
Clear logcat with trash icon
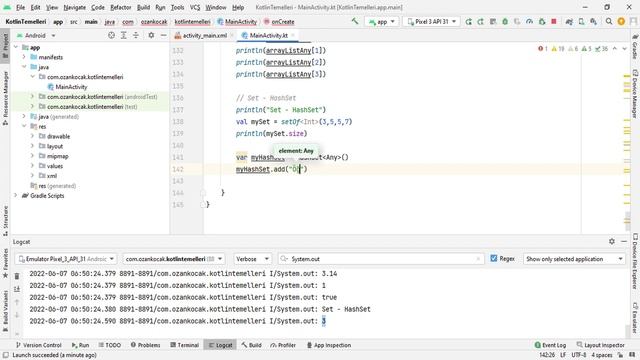17,276
